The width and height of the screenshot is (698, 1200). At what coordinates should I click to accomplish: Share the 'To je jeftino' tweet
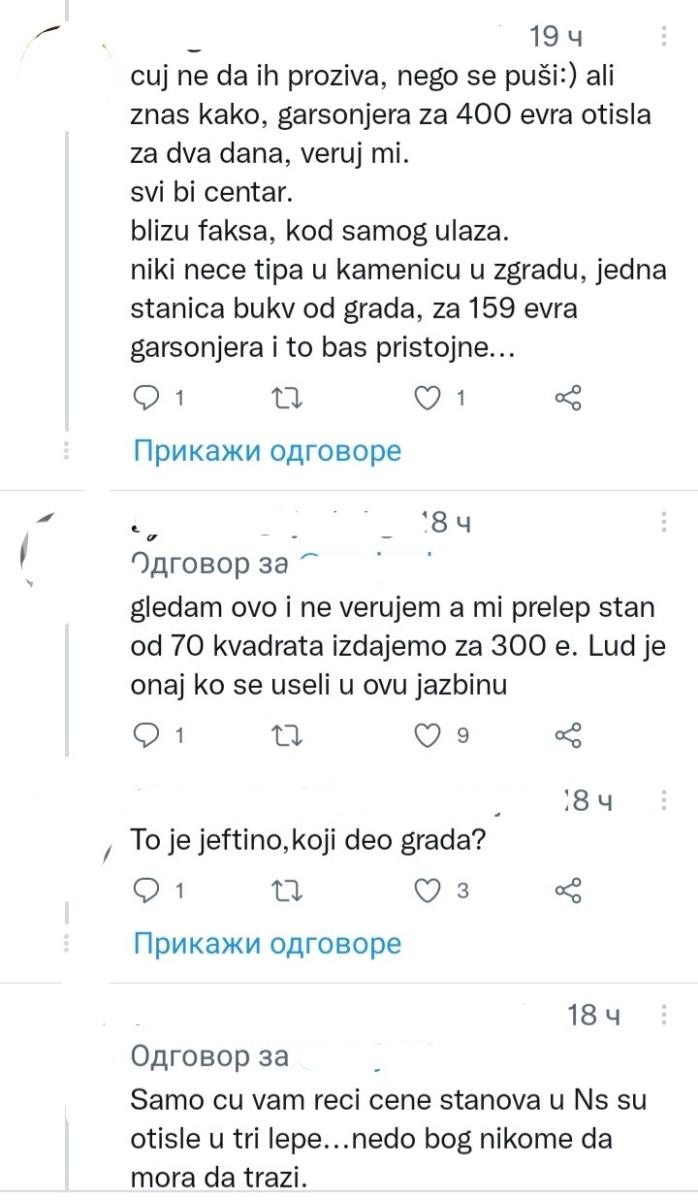tap(570, 890)
